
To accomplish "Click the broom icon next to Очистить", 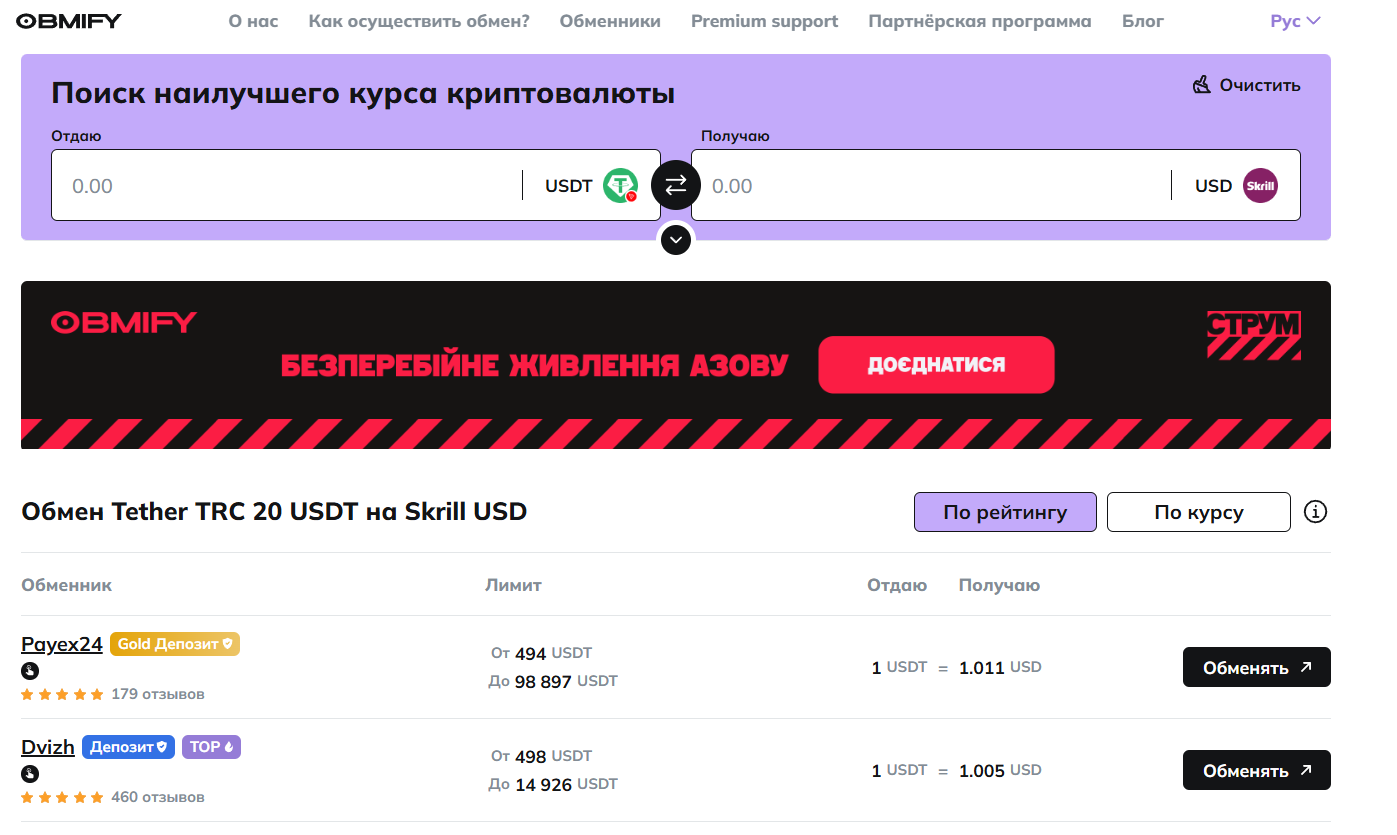I will (x=1201, y=85).
